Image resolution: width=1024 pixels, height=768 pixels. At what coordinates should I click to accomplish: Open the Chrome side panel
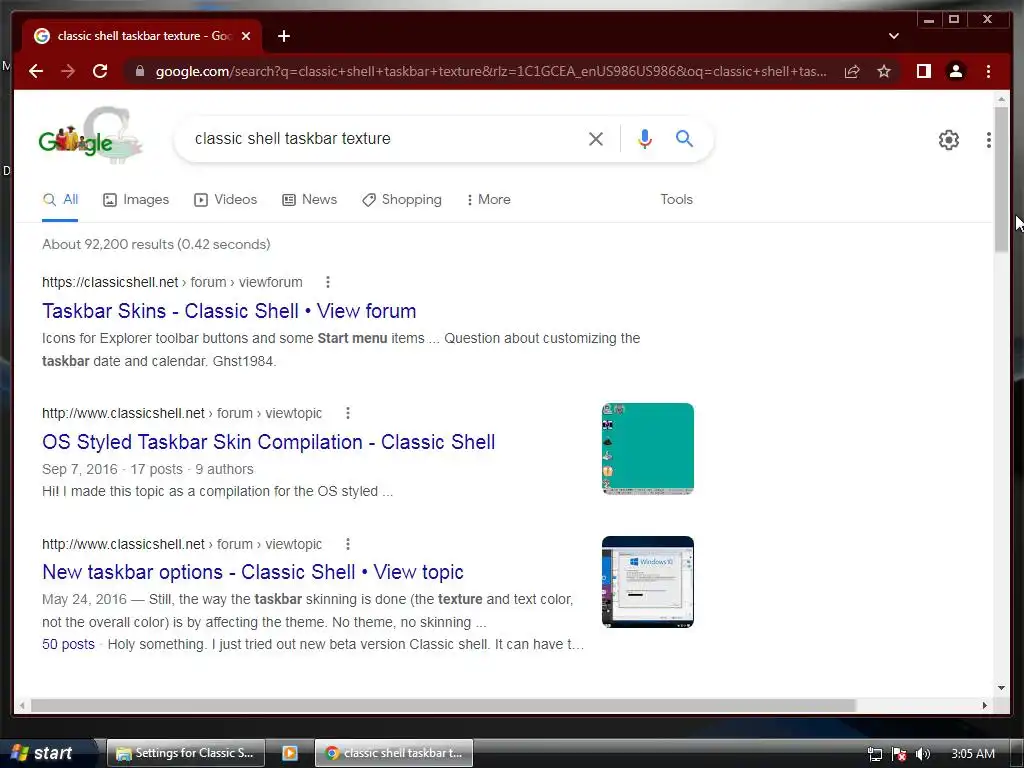[x=923, y=71]
